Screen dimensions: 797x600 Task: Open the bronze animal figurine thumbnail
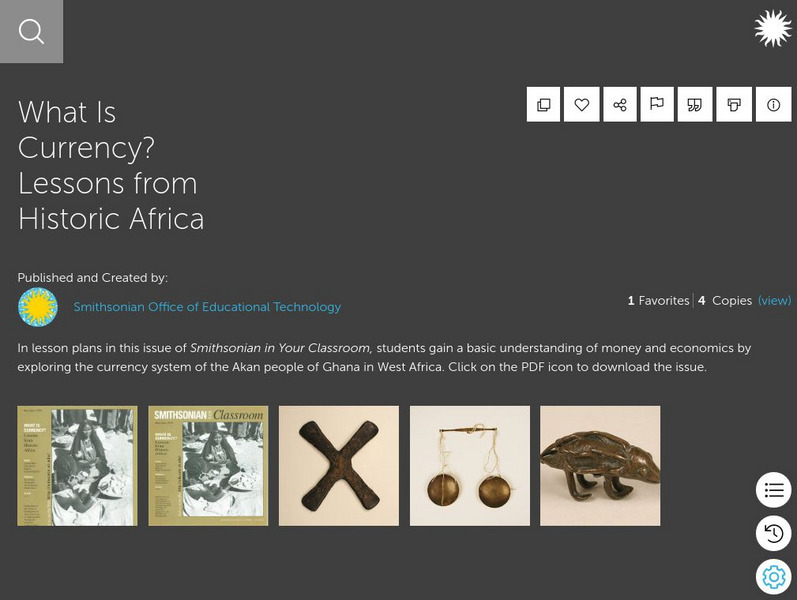click(600, 465)
